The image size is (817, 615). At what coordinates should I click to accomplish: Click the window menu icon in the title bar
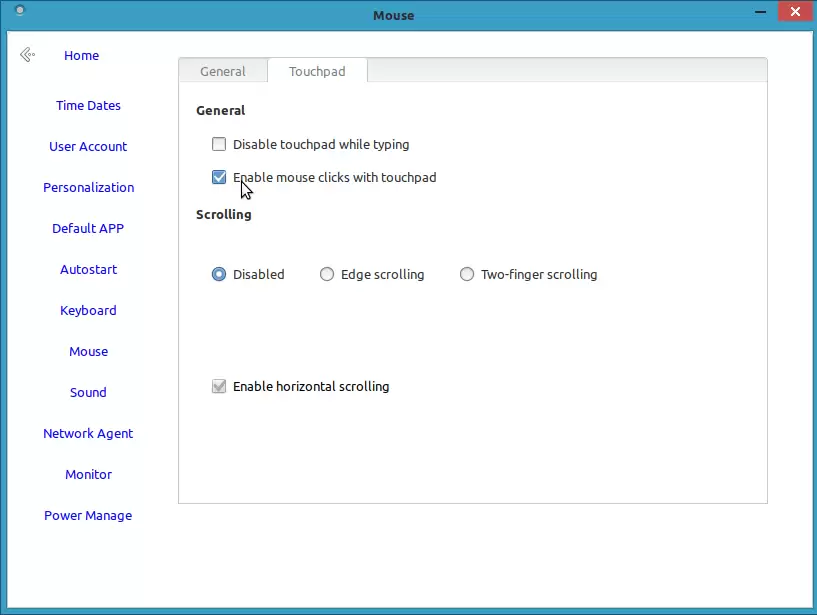pos(20,9)
